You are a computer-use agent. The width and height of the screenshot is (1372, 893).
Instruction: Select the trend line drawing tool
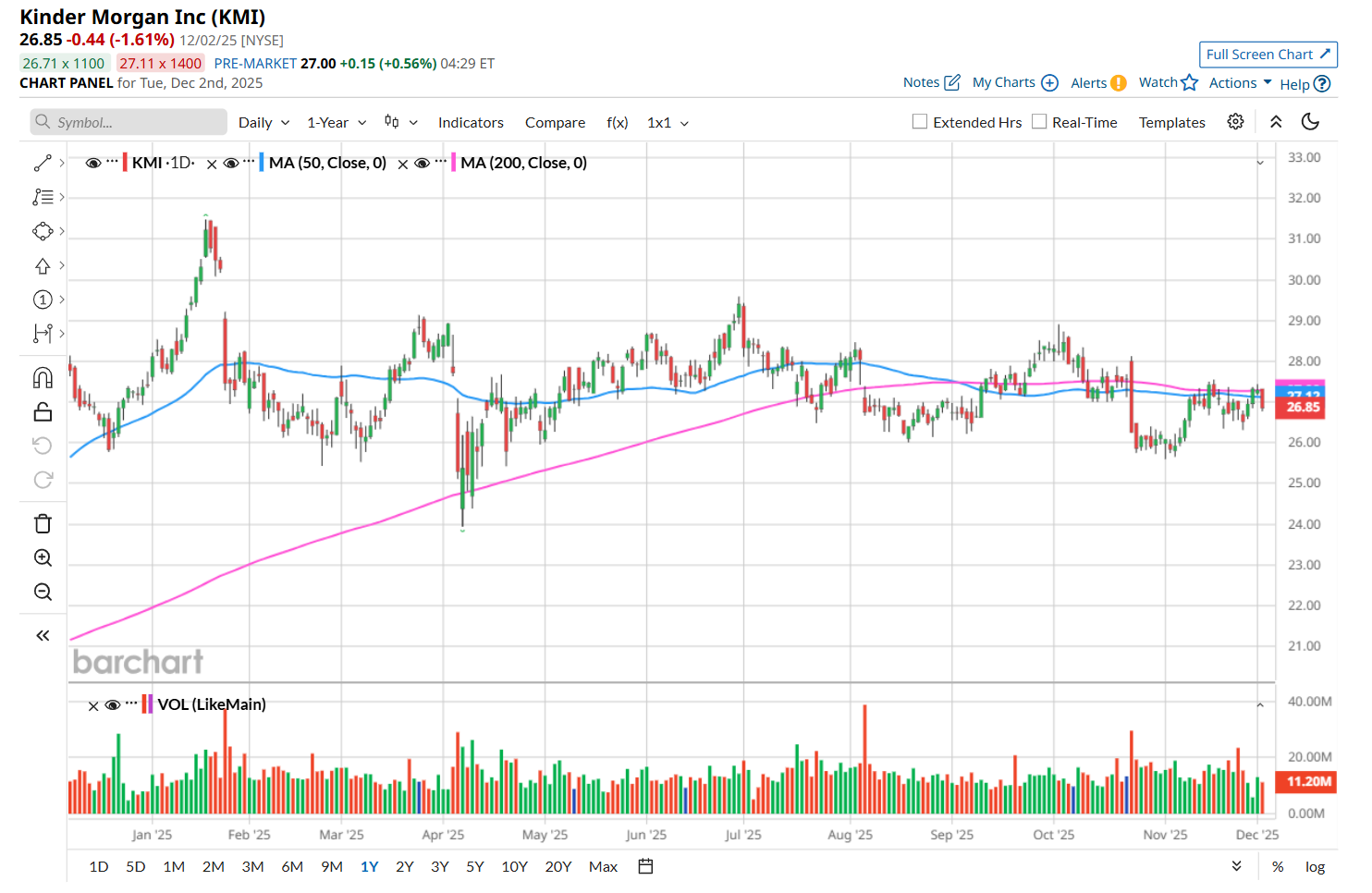click(43, 164)
